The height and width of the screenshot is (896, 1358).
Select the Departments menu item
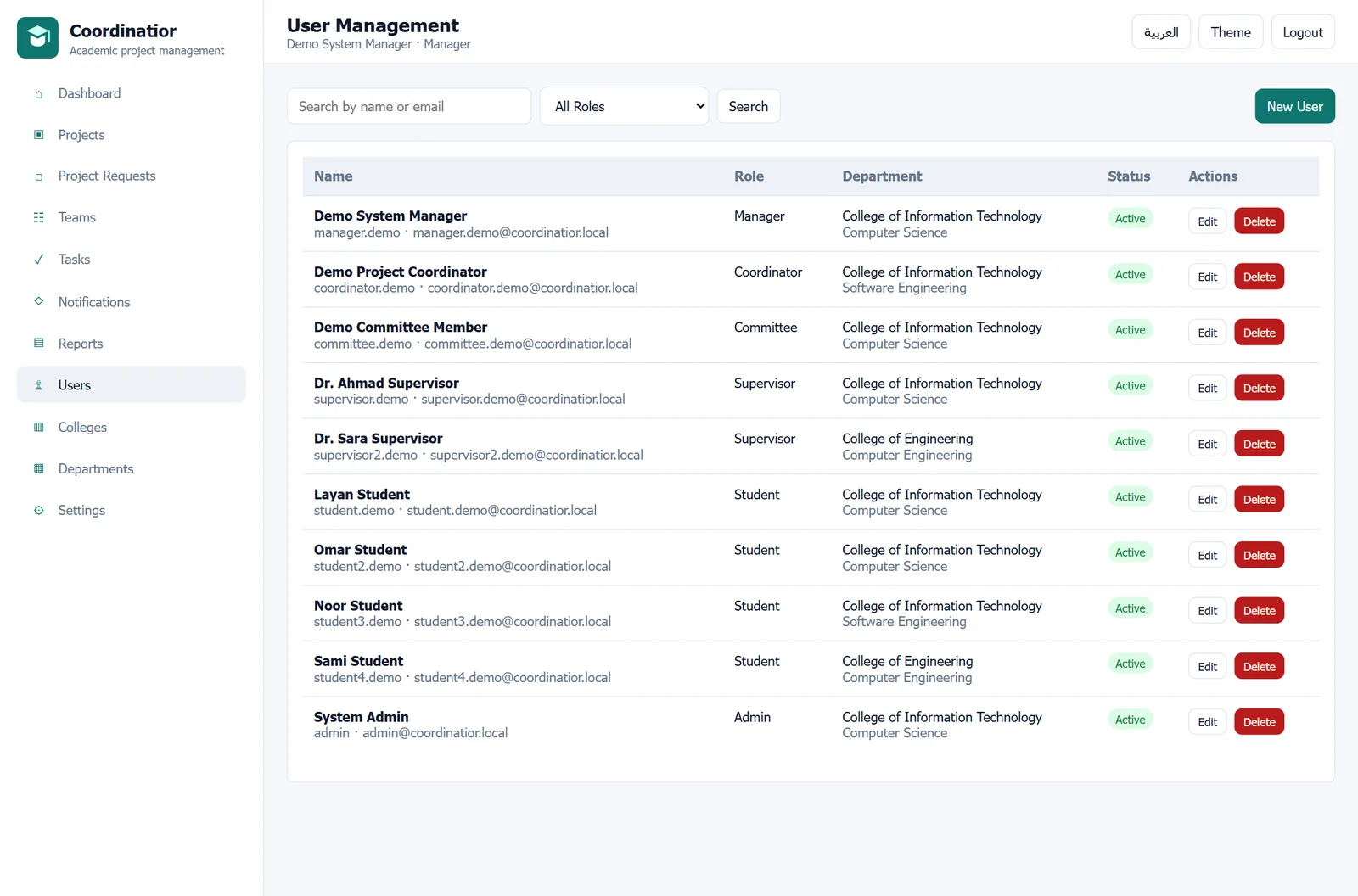132,468
